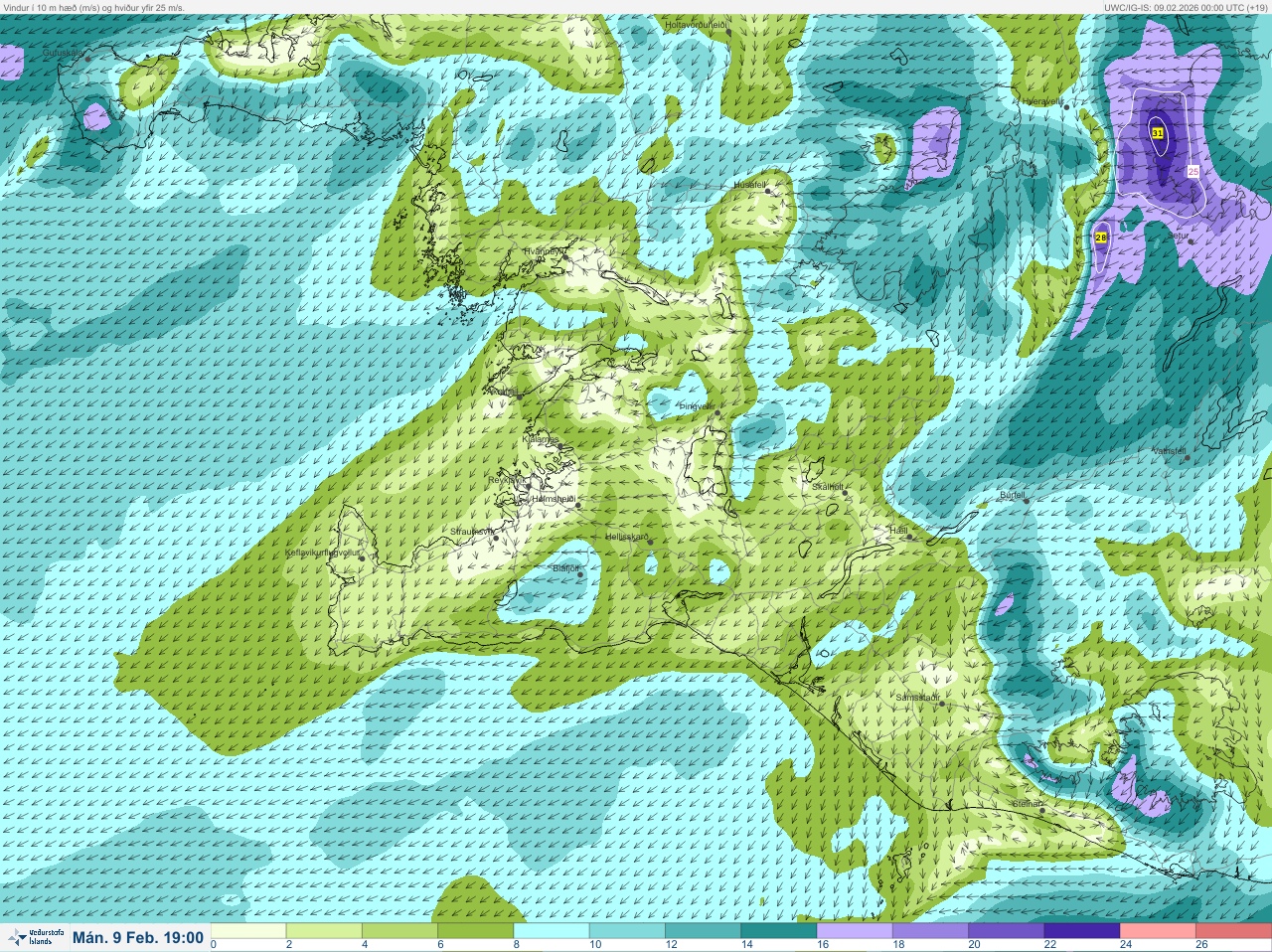Select the 0–2 m/s pale yellow legend swatch

click(x=248, y=930)
